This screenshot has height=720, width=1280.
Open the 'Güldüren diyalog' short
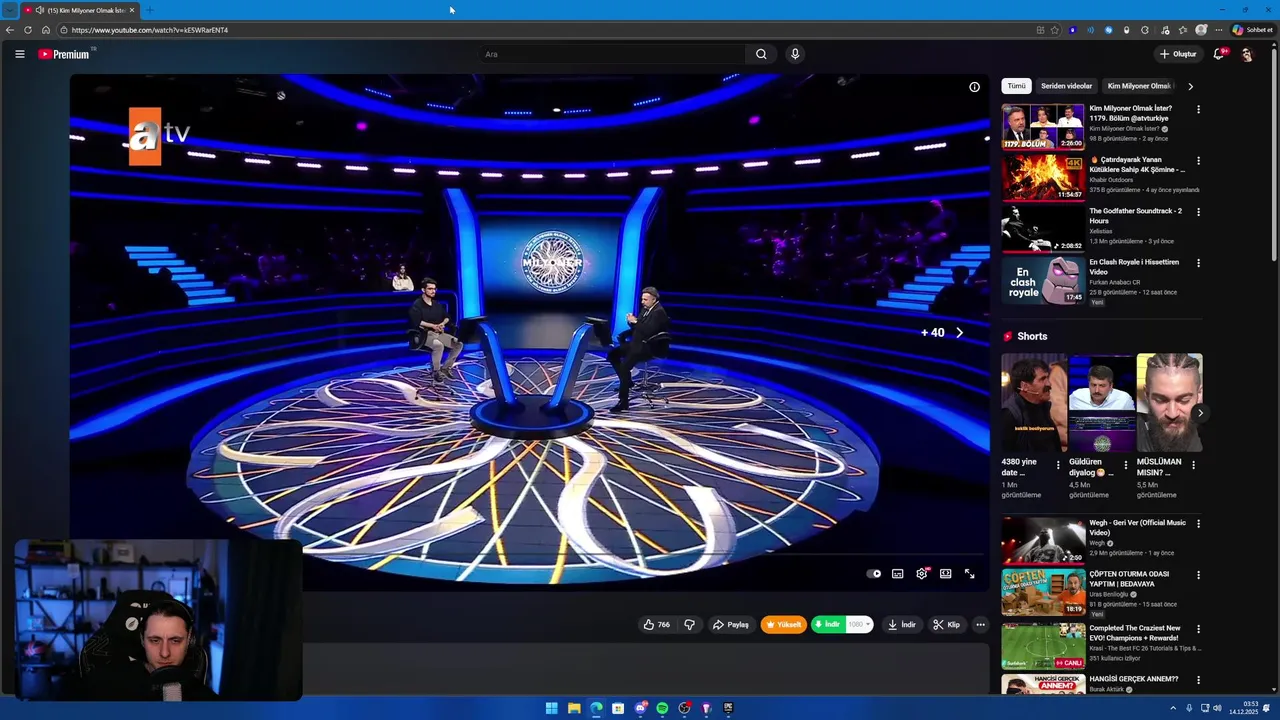coord(1102,403)
